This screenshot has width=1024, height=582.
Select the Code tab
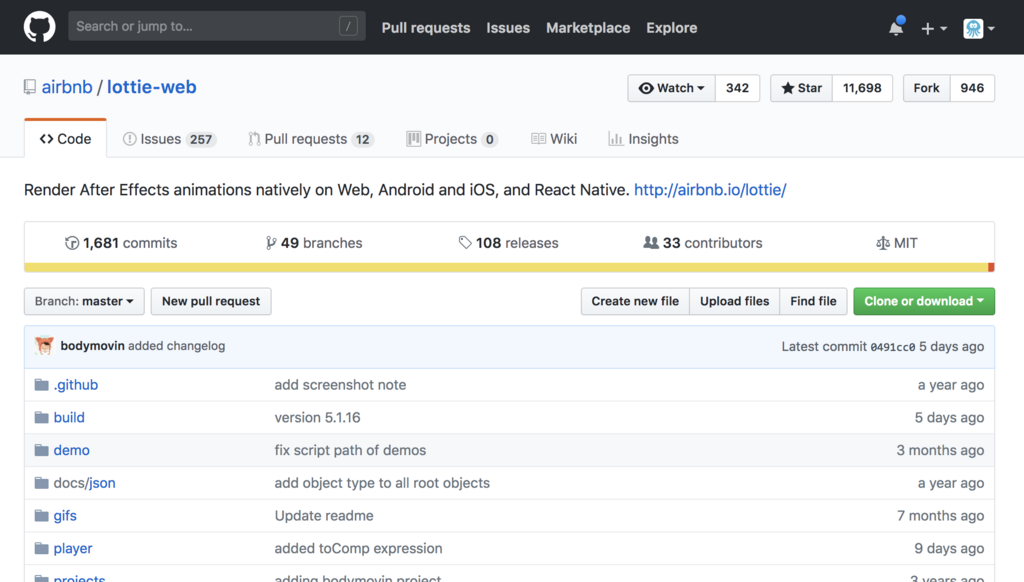pyautogui.click(x=65, y=138)
